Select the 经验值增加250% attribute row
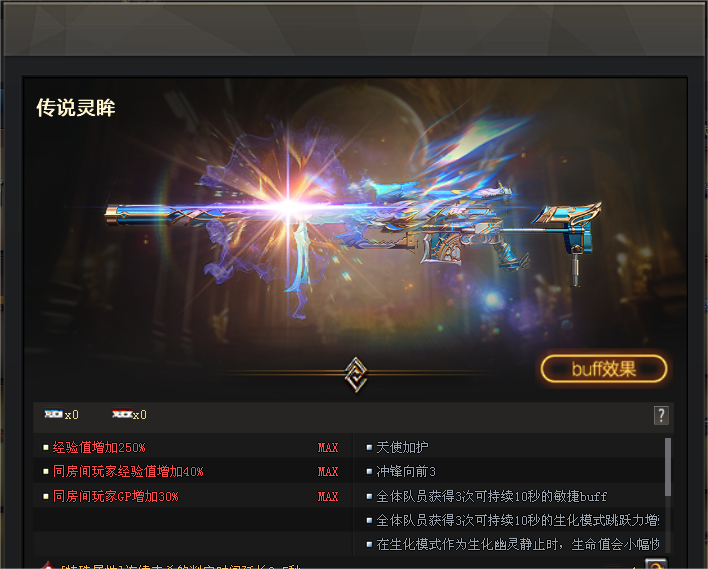Image resolution: width=708 pixels, height=569 pixels. pyautogui.click(x=193, y=448)
